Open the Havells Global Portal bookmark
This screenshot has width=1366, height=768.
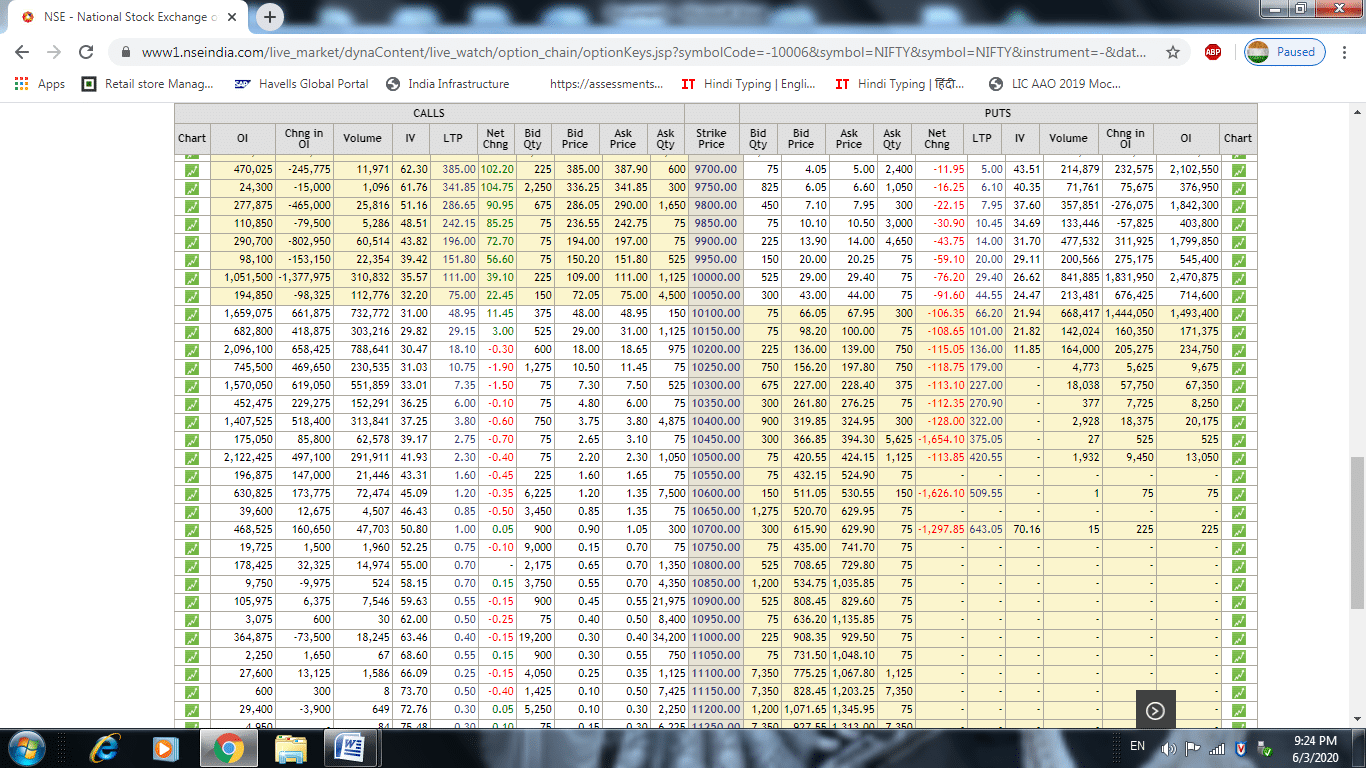coord(301,84)
